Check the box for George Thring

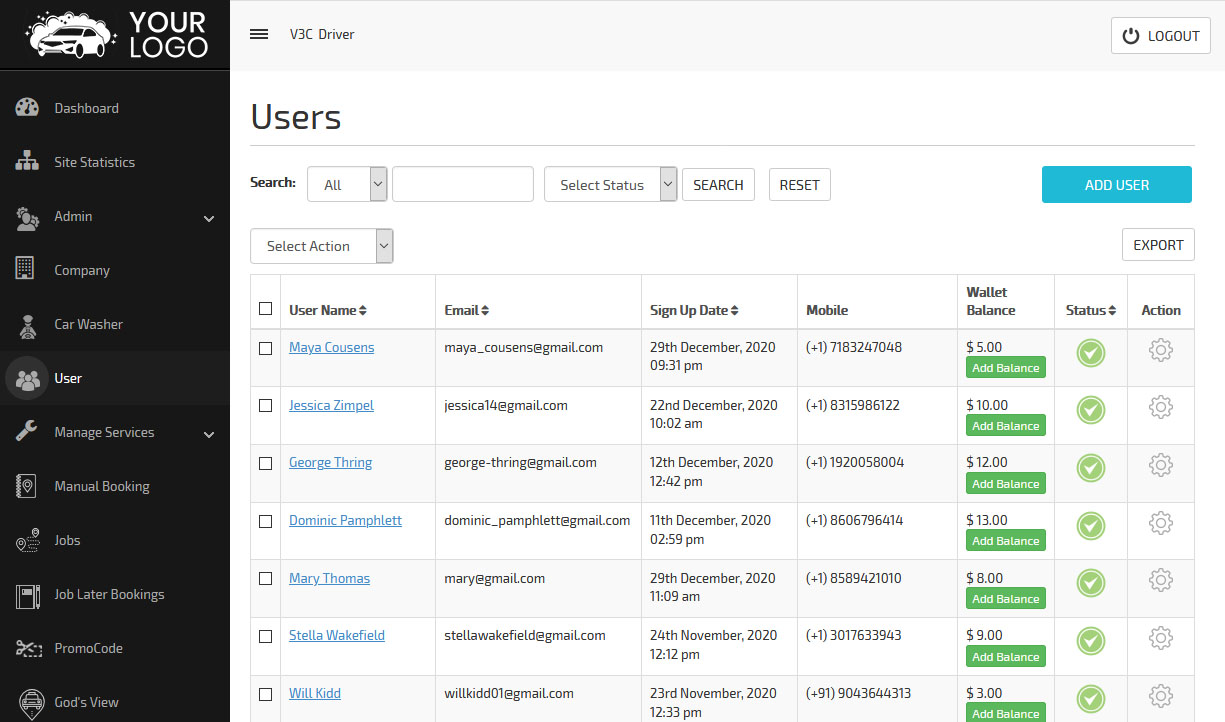click(x=265, y=463)
